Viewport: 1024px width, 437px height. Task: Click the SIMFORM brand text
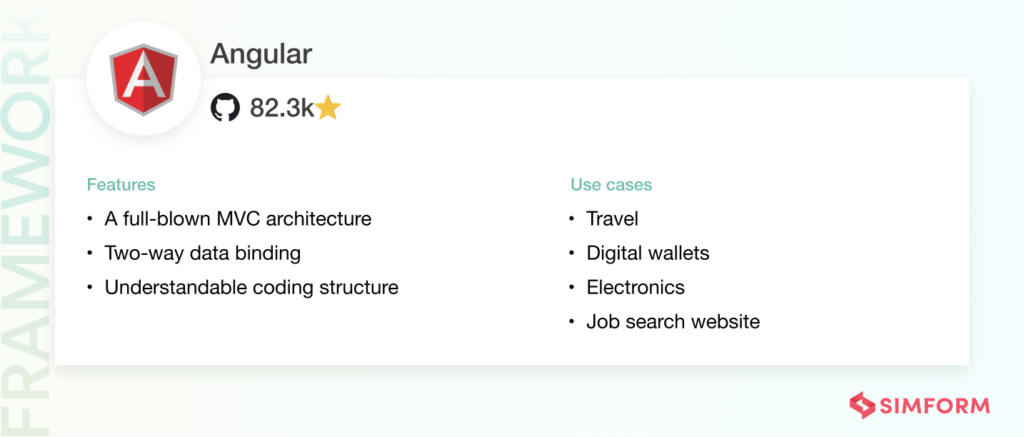coord(935,406)
